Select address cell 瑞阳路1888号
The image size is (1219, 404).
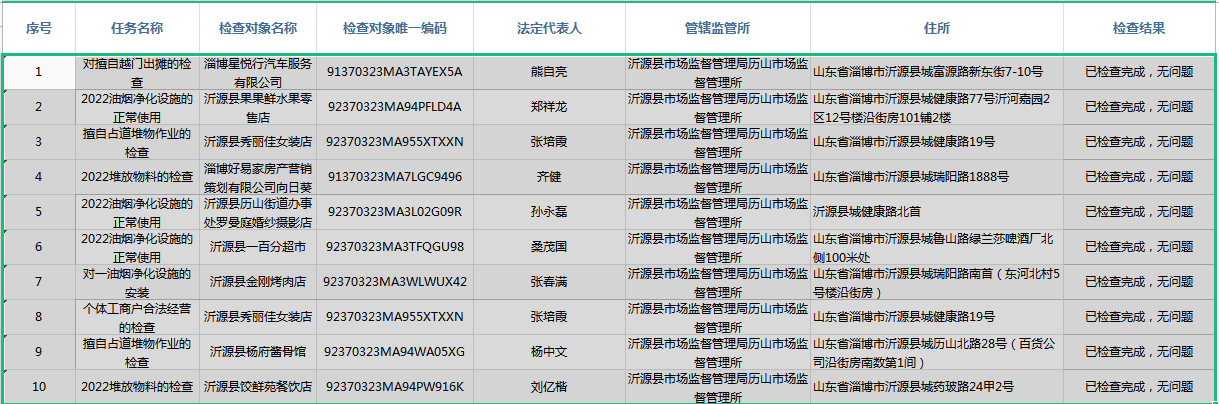coord(935,177)
